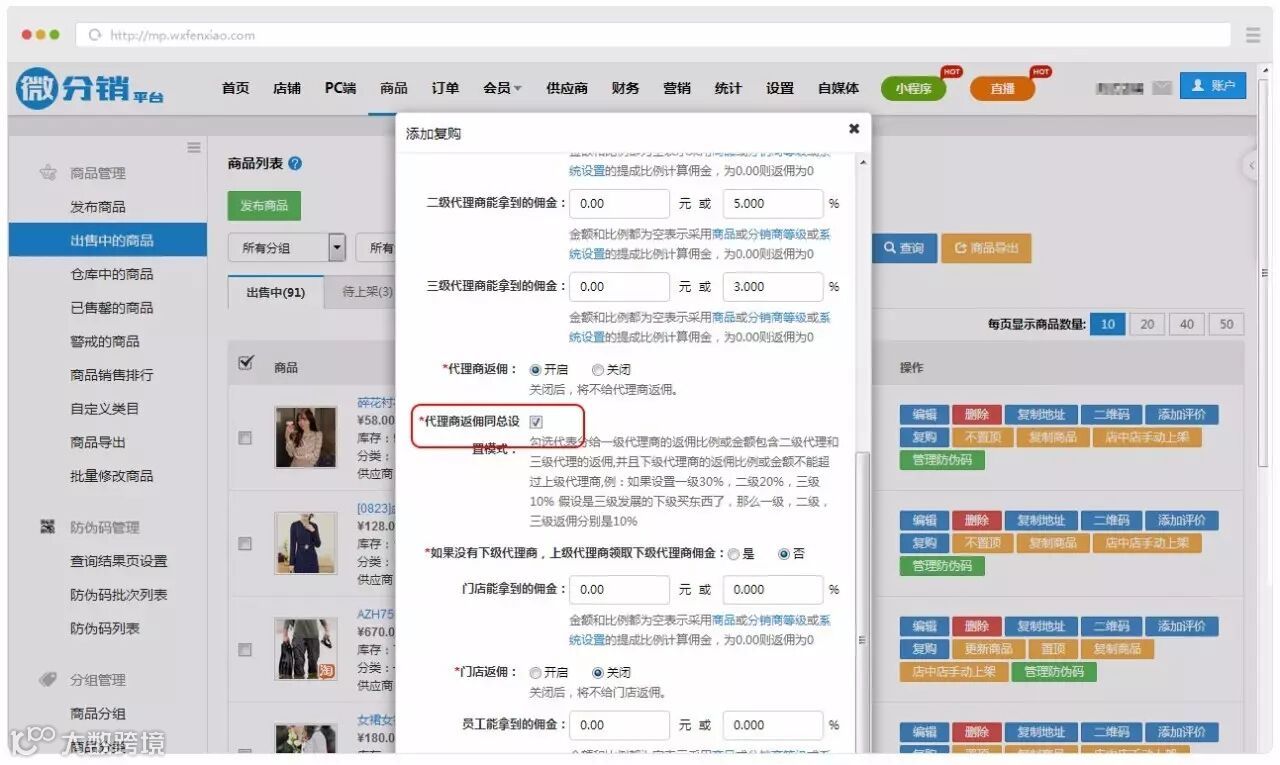Image resolution: width=1280 pixels, height=765 pixels.
Task: Click the 防伪码管理 QR icon in the sidebar
Action: tap(48, 527)
